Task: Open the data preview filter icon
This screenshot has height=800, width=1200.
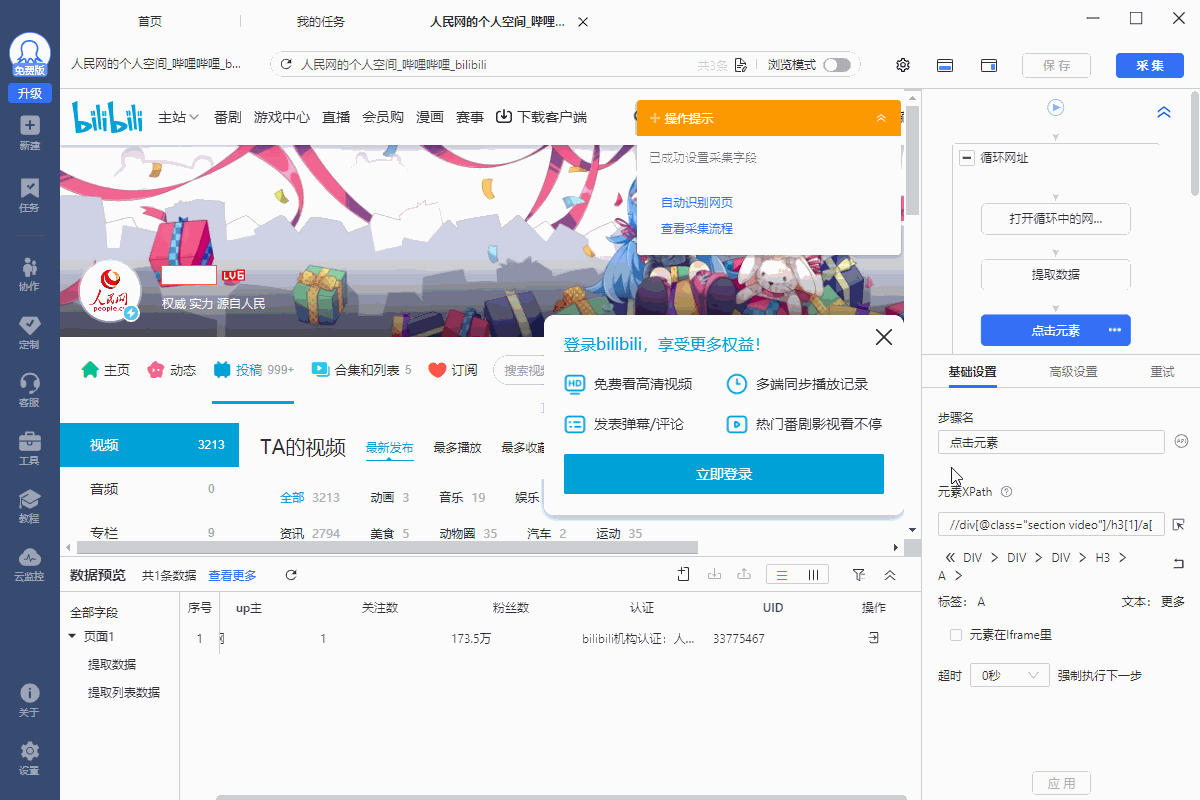Action: [x=858, y=575]
